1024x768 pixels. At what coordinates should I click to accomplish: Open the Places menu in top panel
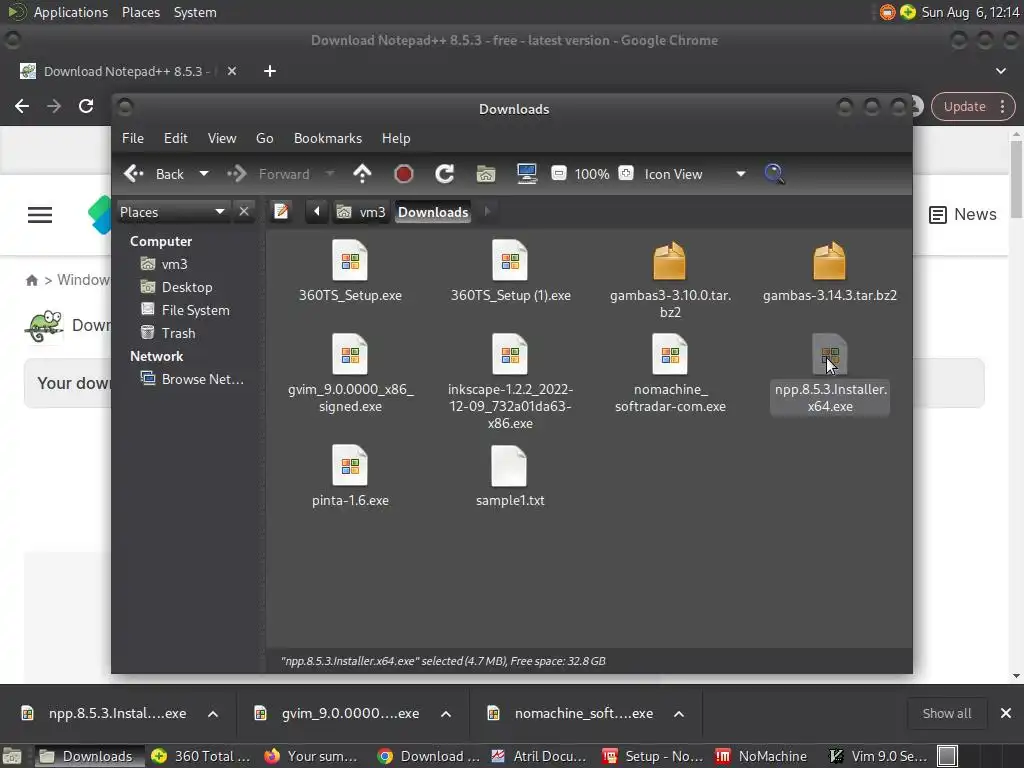pos(140,12)
